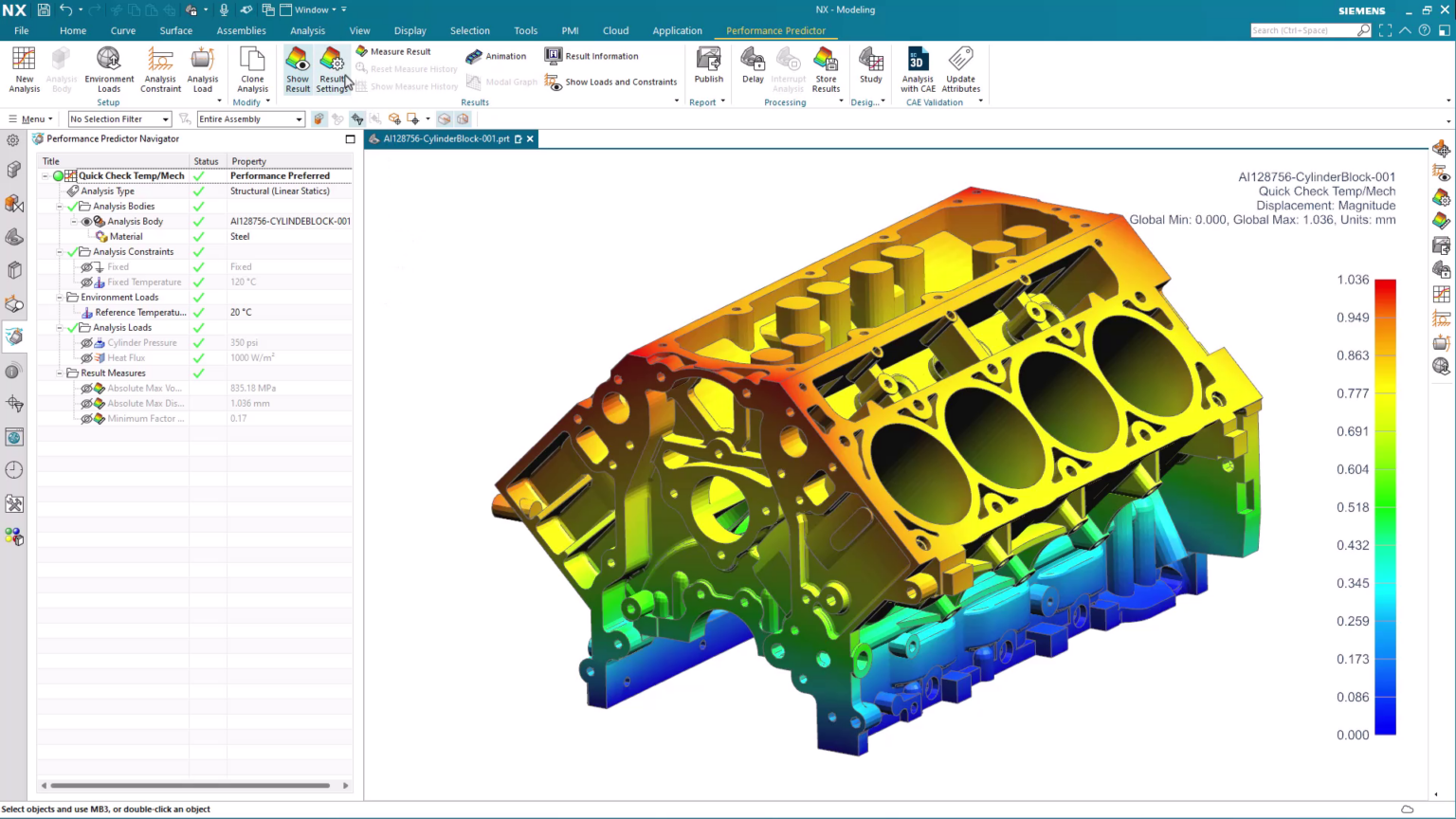Open the Performance Predictor Navigator sidebar tab
This screenshot has height=819, width=1456.
[x=14, y=337]
